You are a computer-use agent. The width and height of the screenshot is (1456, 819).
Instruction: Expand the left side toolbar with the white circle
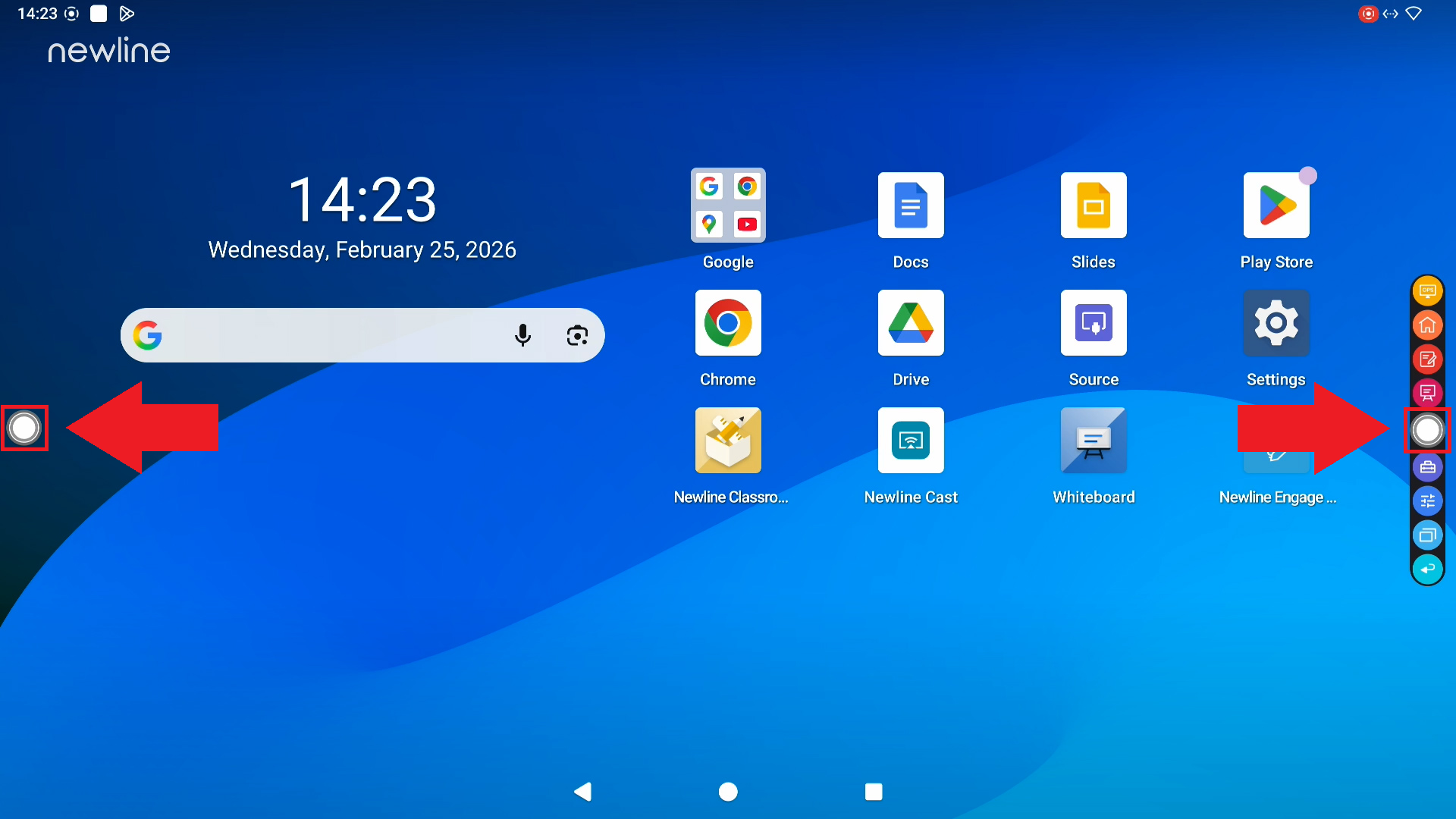coord(24,428)
